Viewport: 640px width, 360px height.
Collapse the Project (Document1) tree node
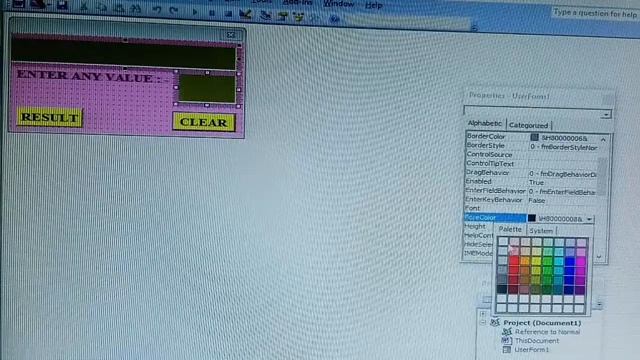[482, 322]
